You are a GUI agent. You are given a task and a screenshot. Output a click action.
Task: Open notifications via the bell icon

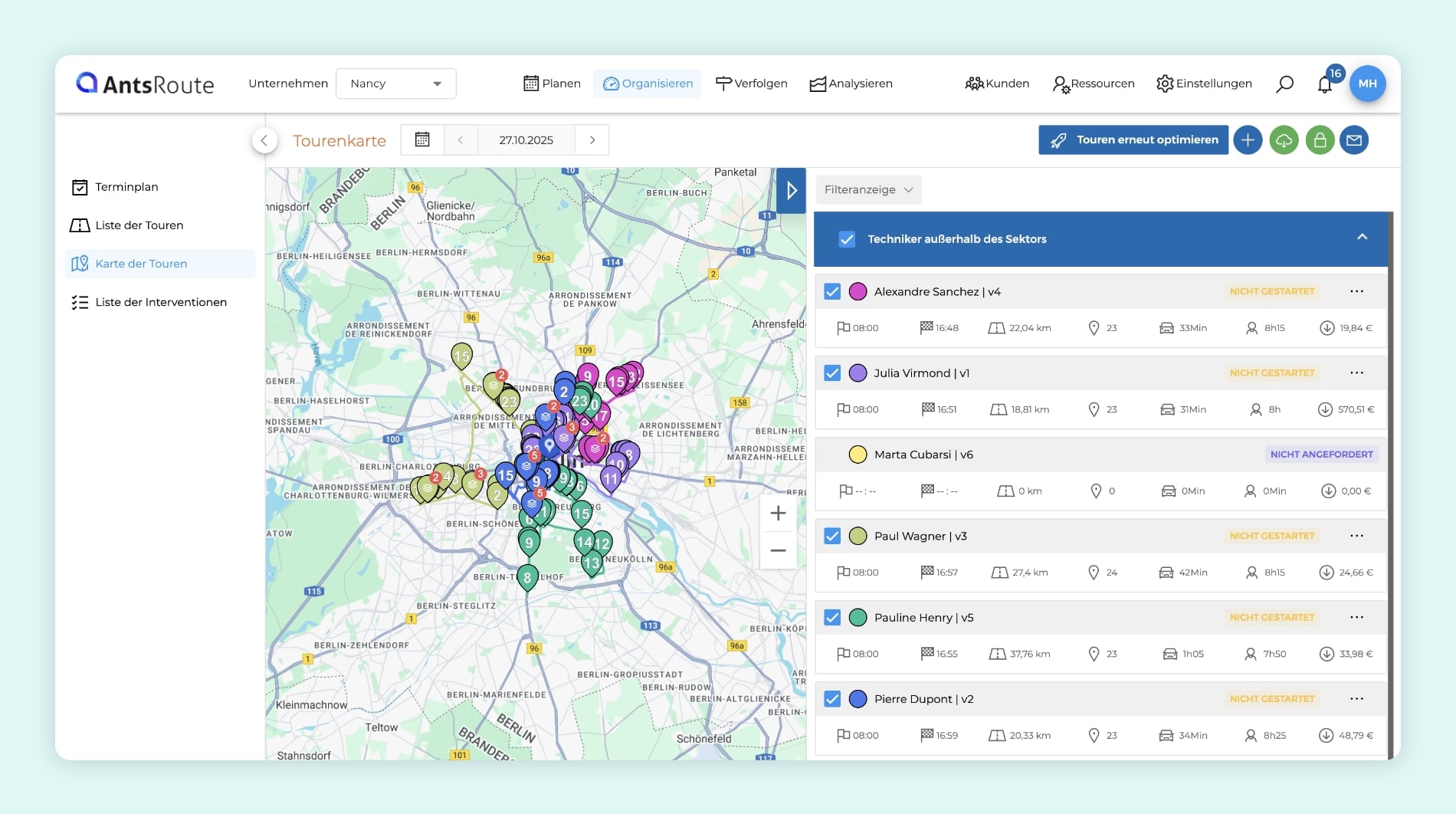coord(1324,84)
